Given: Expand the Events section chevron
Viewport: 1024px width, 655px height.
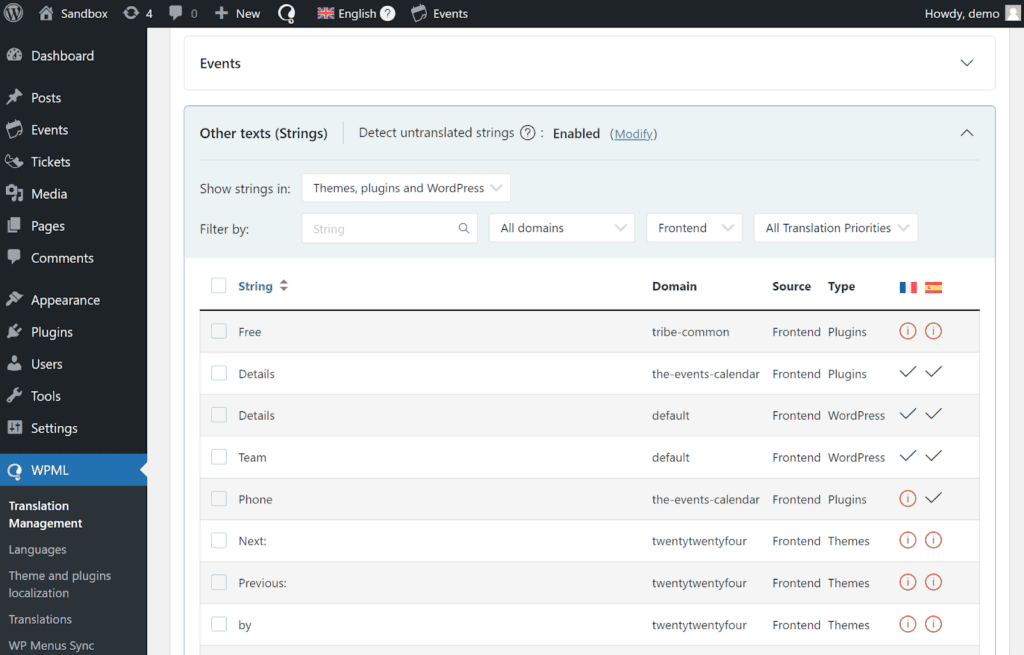Looking at the screenshot, I should point(966,63).
